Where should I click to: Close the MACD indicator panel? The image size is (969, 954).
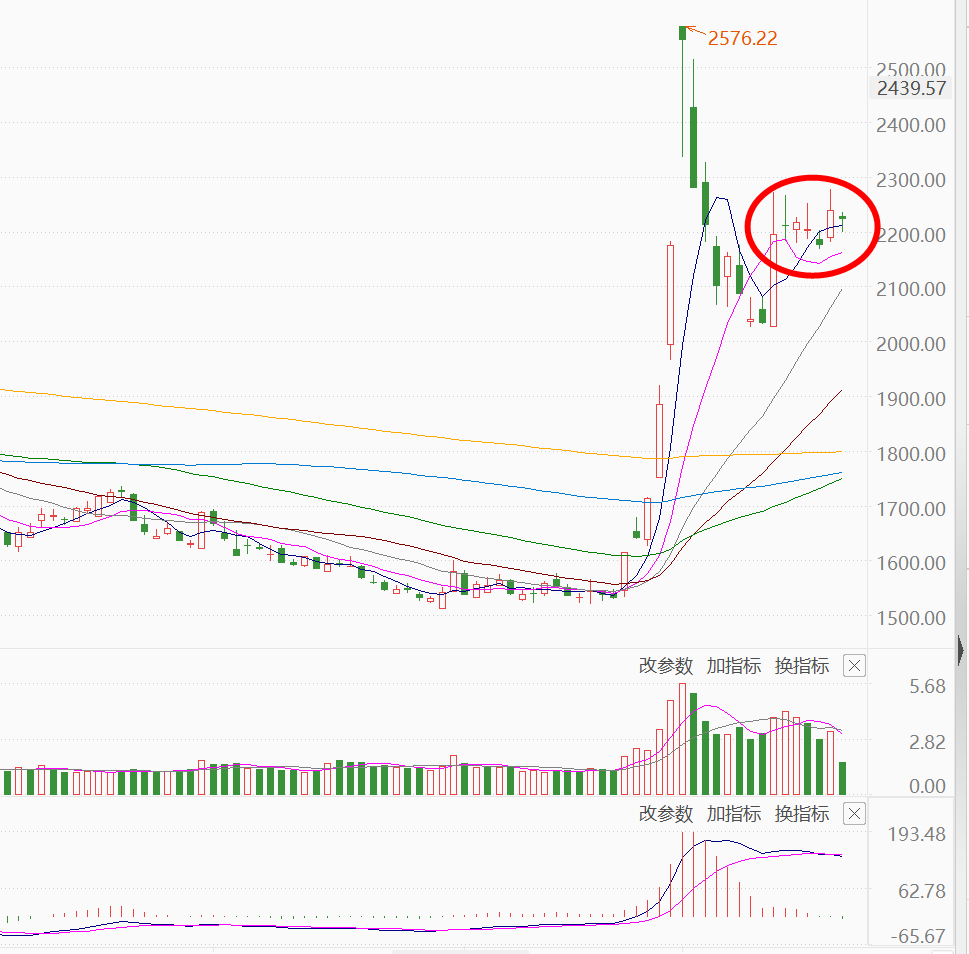click(855, 814)
